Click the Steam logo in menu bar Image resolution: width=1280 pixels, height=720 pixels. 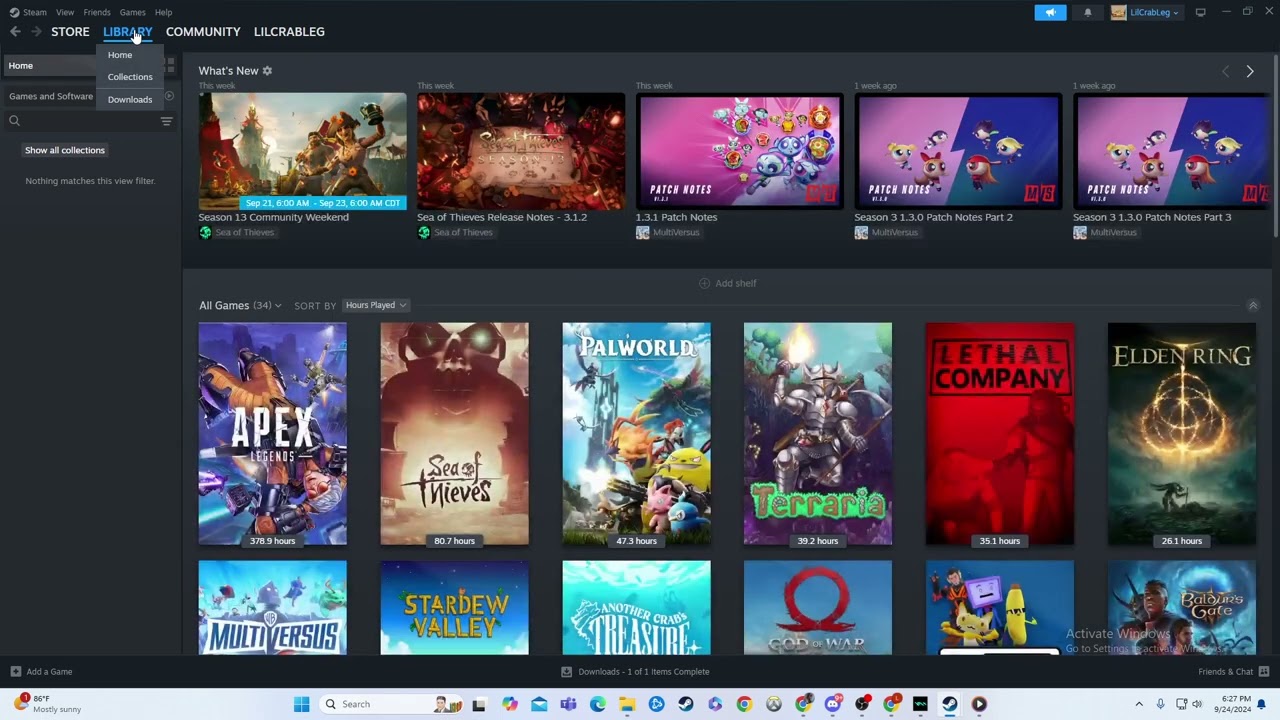click(14, 12)
